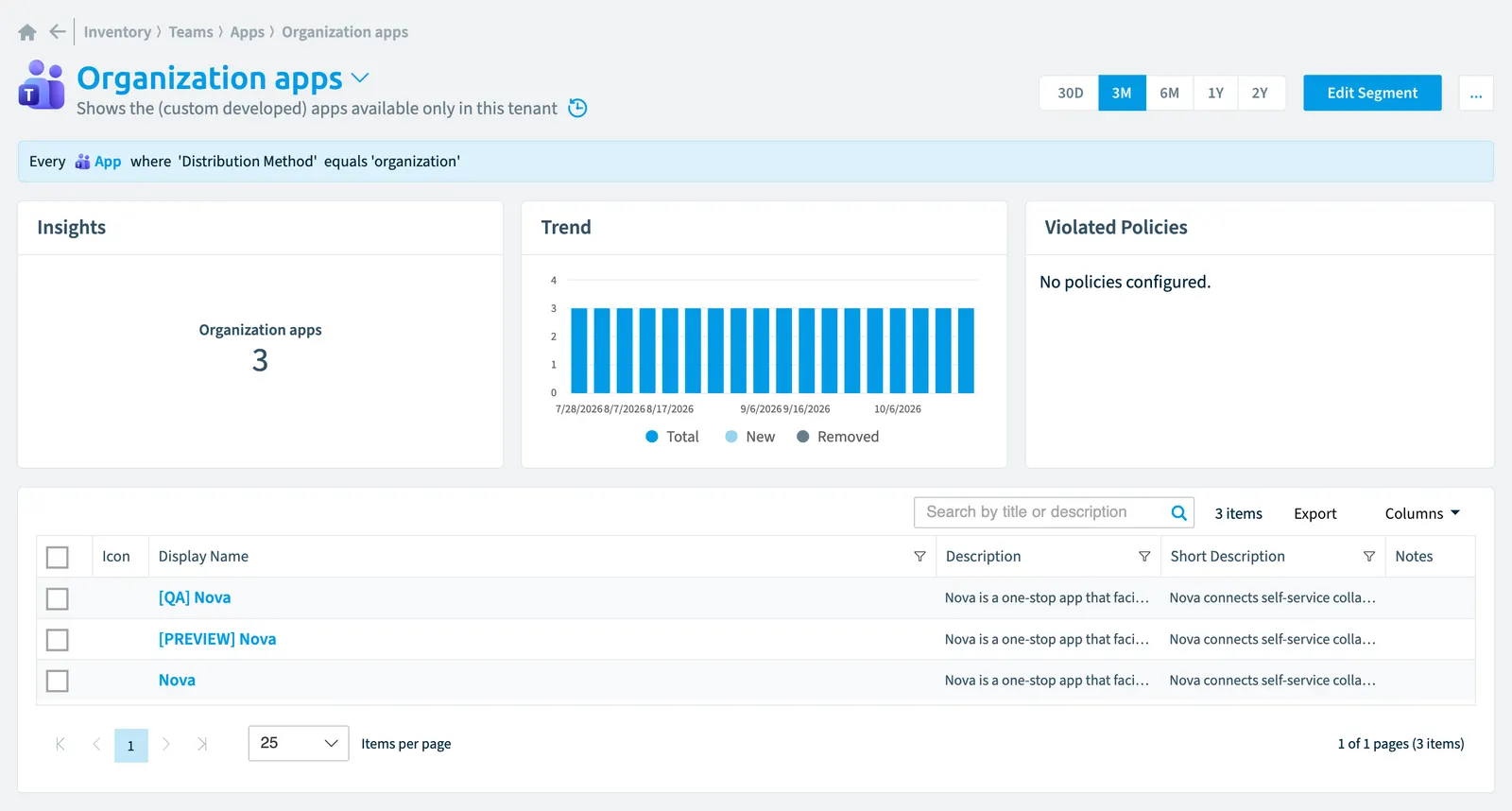Click the Apps breadcrumb
Viewport: 1512px width, 811px height.
[x=248, y=32]
